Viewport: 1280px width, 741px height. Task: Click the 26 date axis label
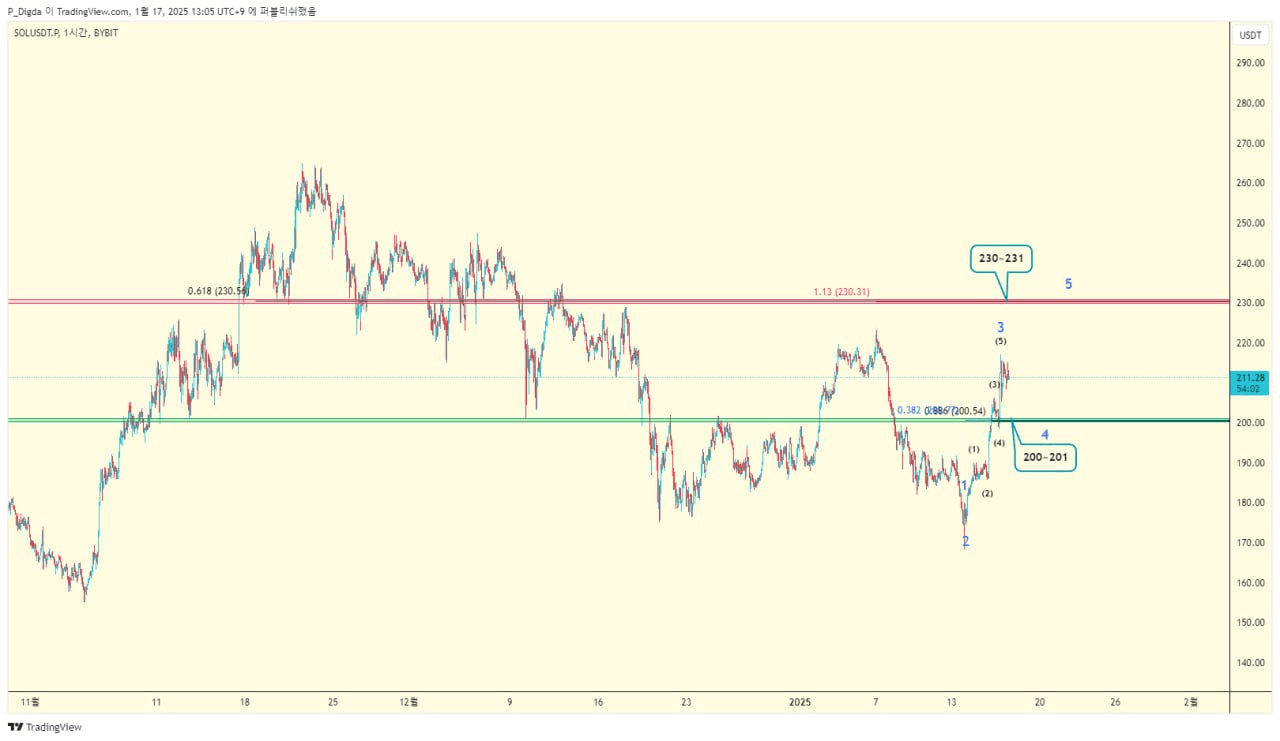(1116, 702)
